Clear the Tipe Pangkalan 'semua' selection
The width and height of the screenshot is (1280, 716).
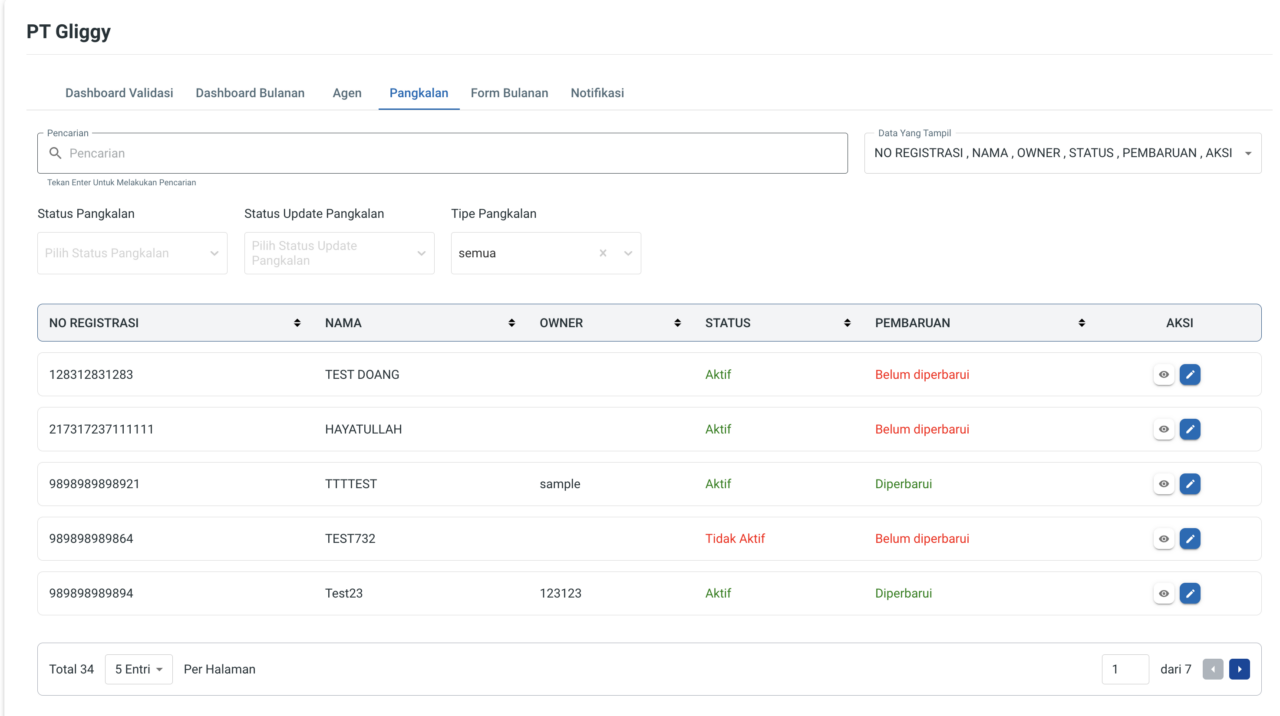602,254
